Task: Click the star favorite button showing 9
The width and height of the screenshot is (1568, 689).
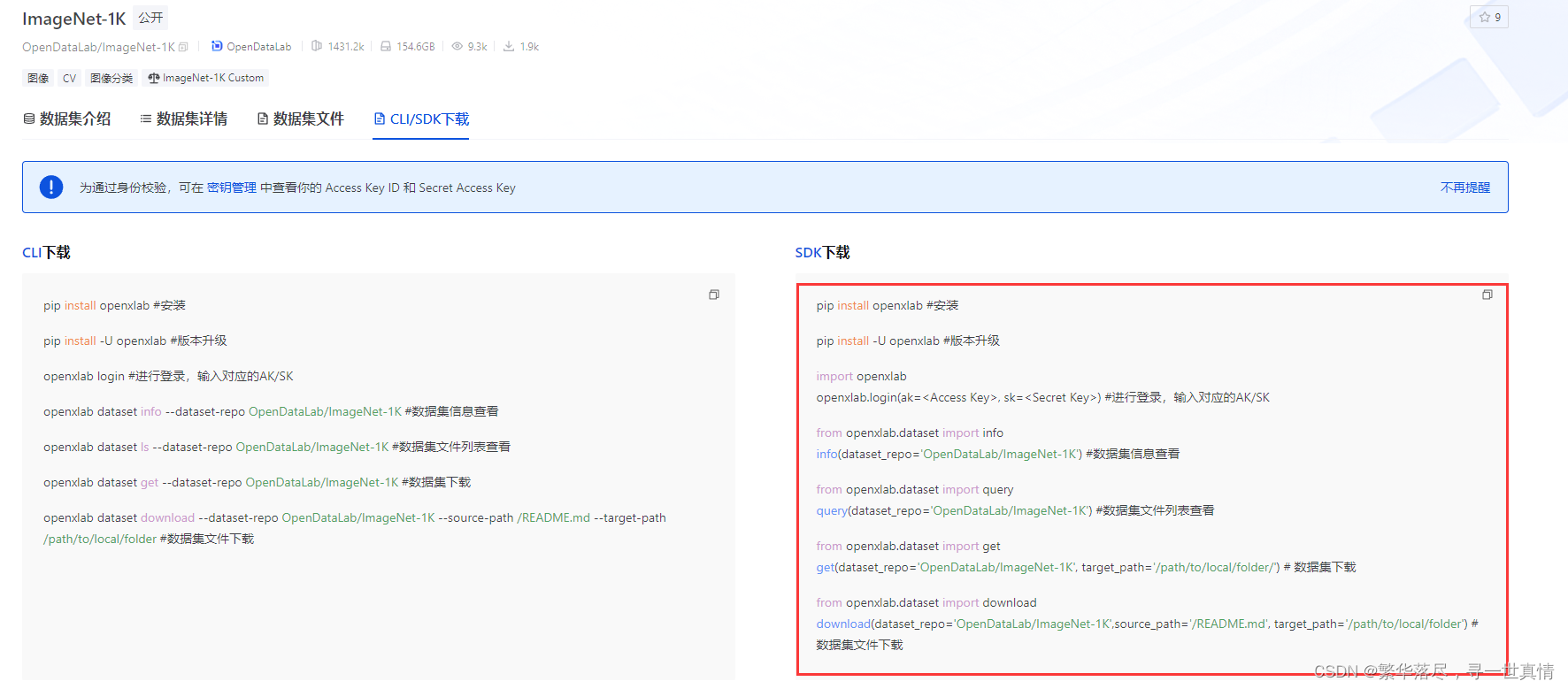Action: pos(1489,17)
